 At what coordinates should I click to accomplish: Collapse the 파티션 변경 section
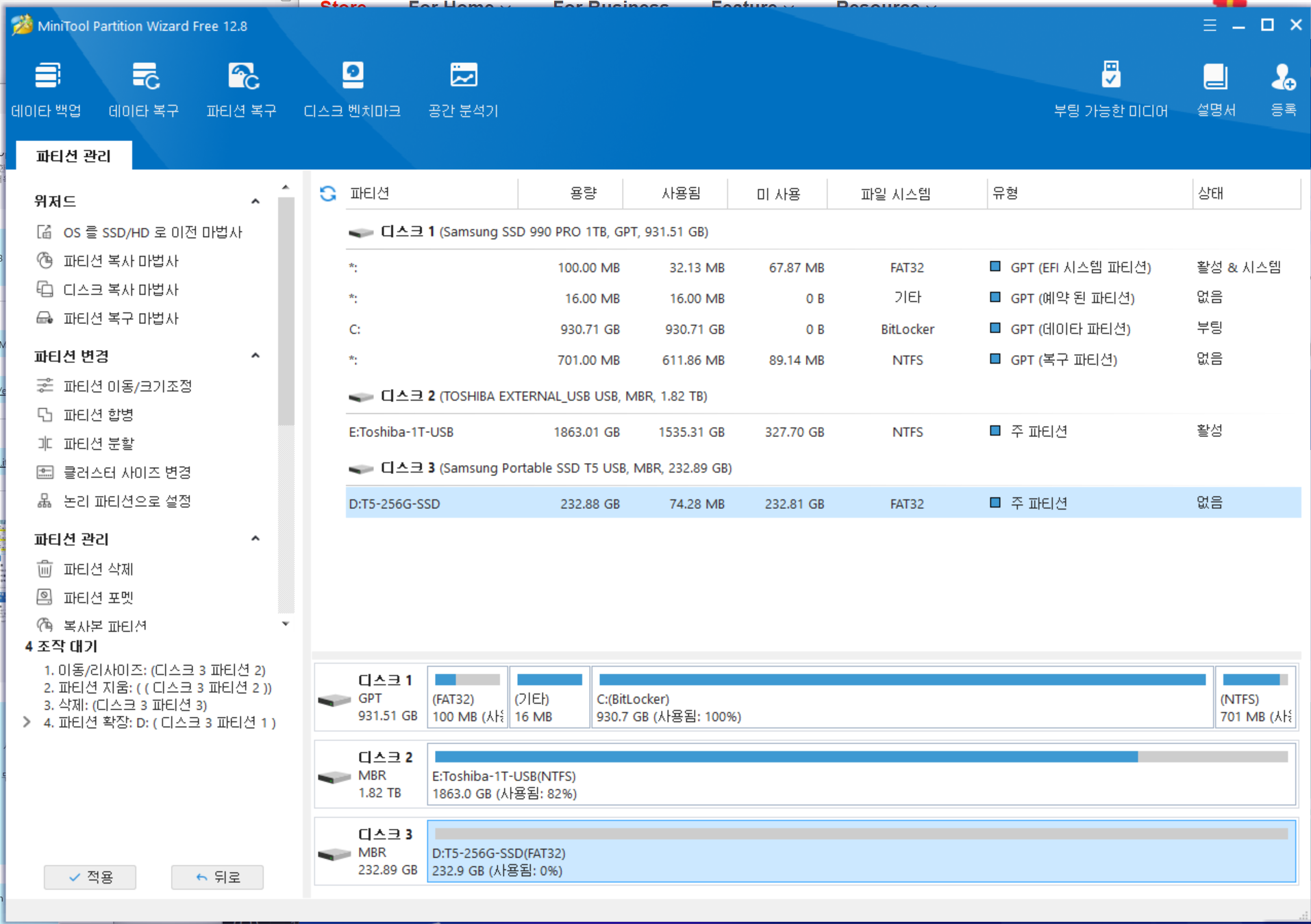point(255,355)
